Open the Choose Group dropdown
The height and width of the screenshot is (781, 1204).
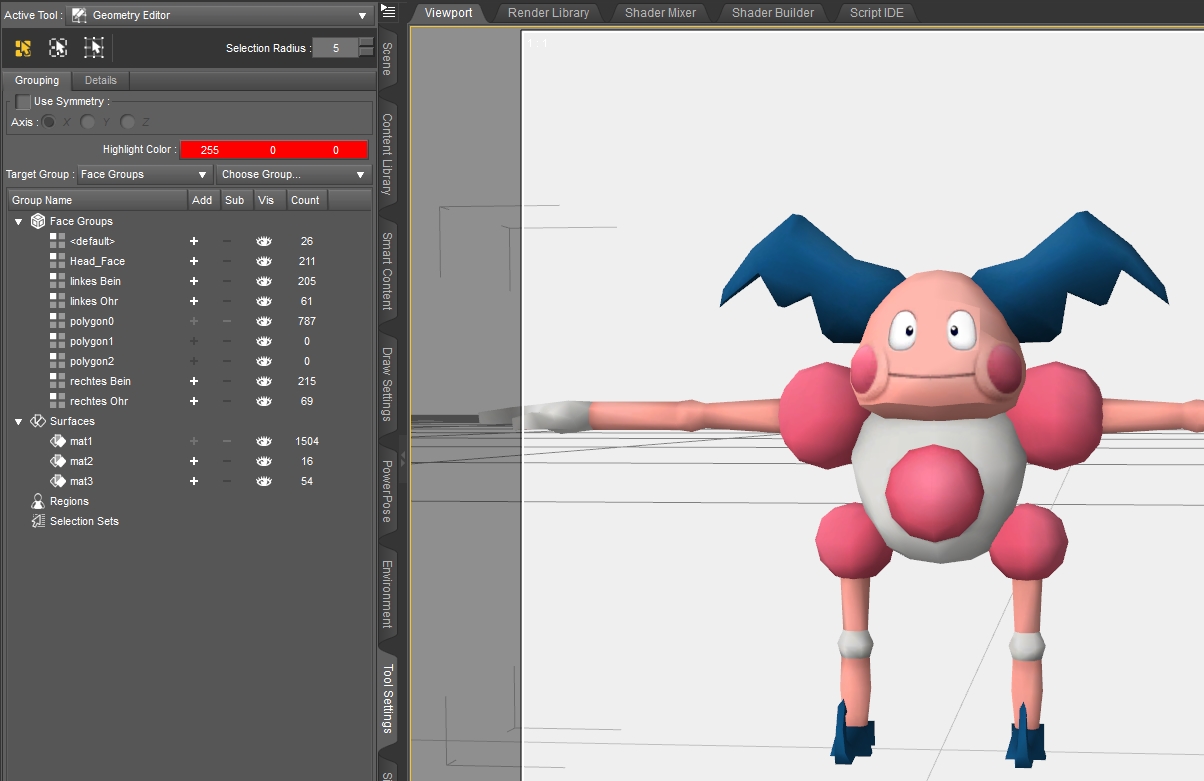(294, 174)
